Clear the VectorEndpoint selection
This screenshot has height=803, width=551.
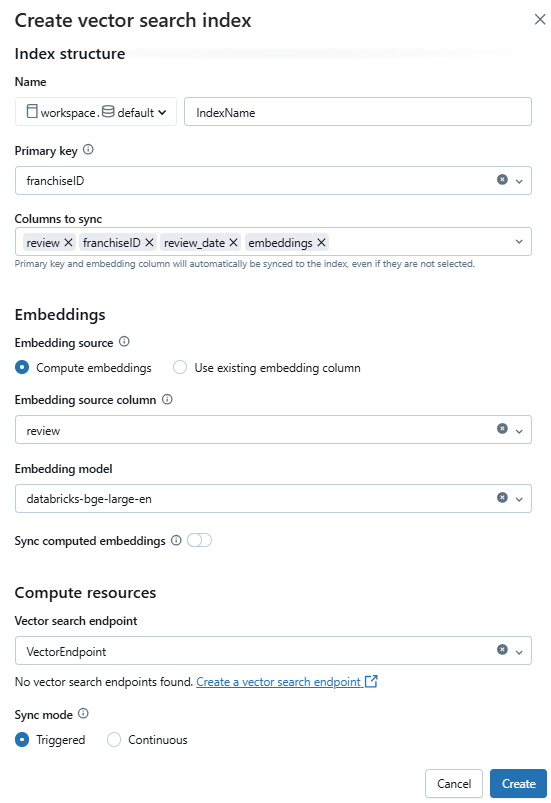tap(502, 650)
